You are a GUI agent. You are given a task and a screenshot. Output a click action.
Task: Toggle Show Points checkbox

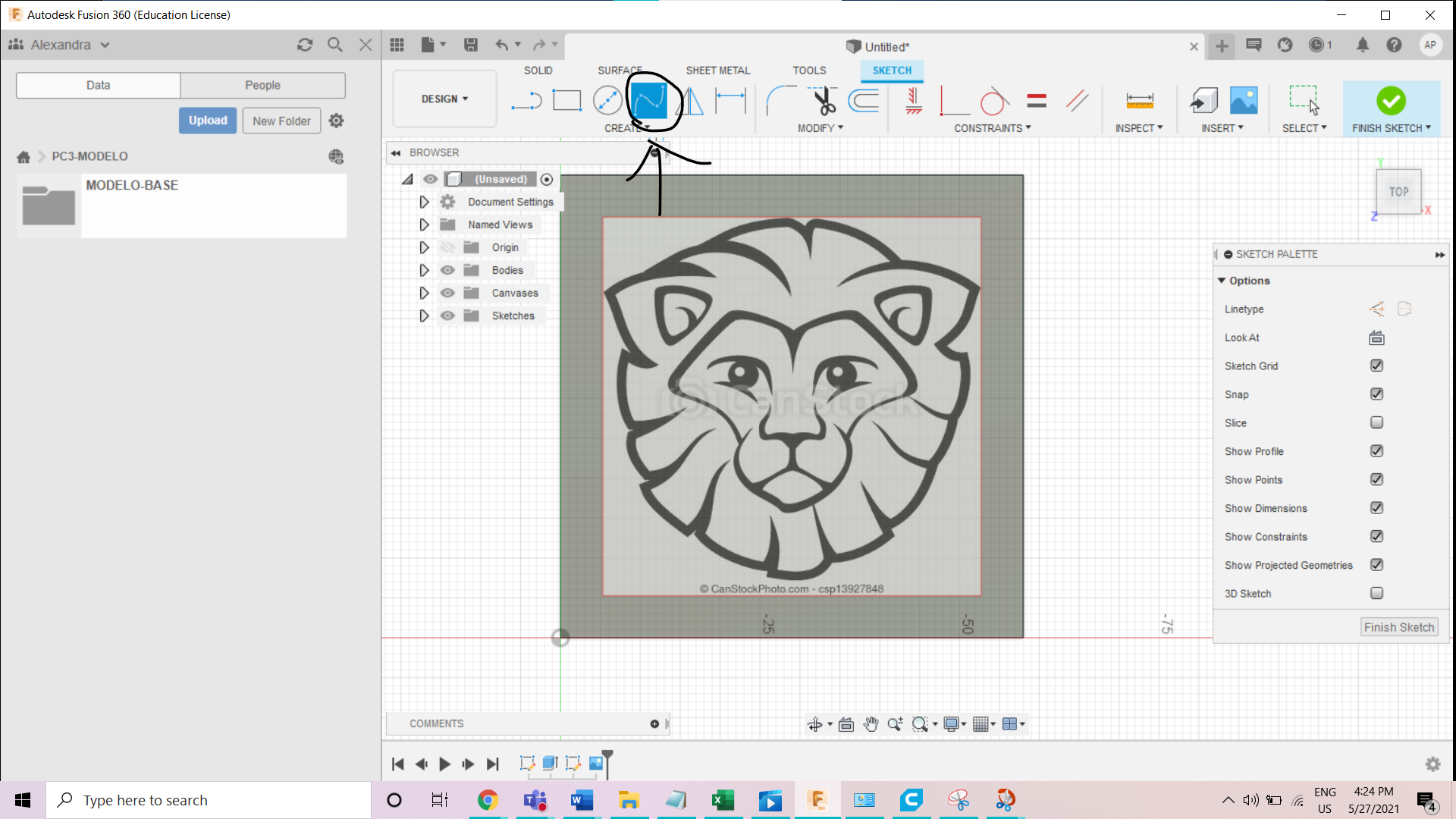click(1376, 479)
